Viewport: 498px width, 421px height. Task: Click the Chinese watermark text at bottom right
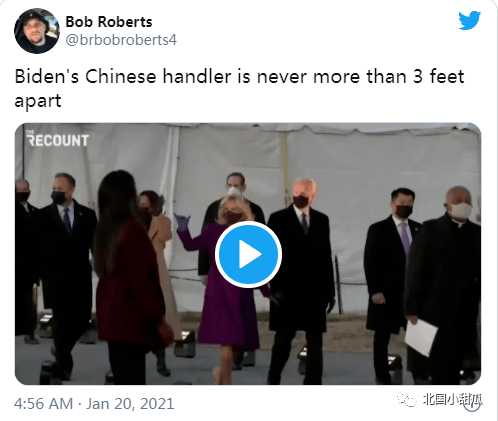tap(452, 399)
